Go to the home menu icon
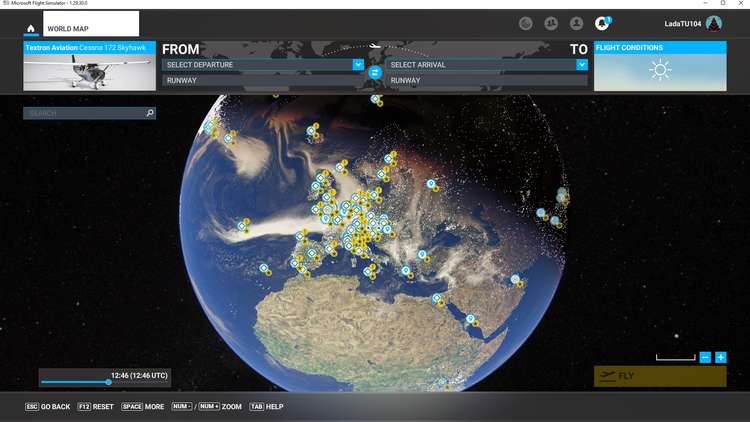The image size is (750, 422). click(31, 29)
